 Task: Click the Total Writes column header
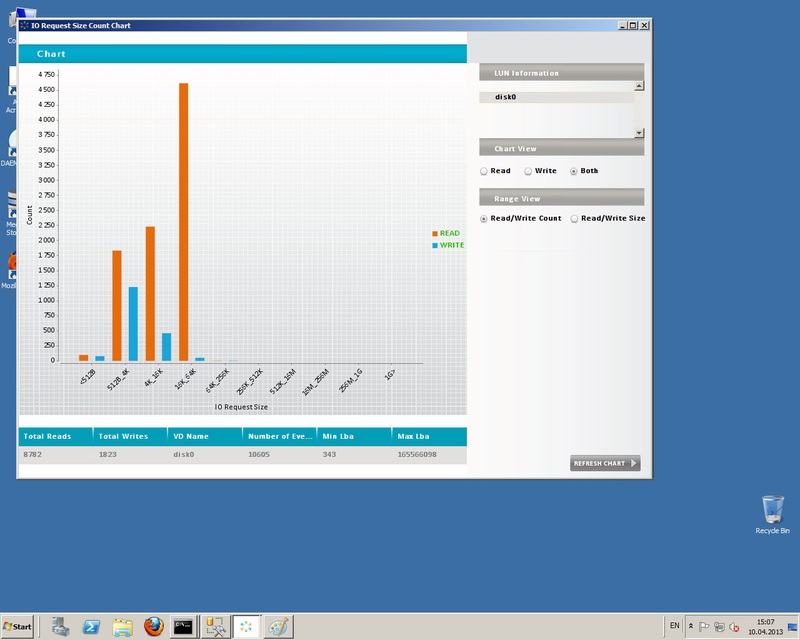pyautogui.click(x=131, y=436)
